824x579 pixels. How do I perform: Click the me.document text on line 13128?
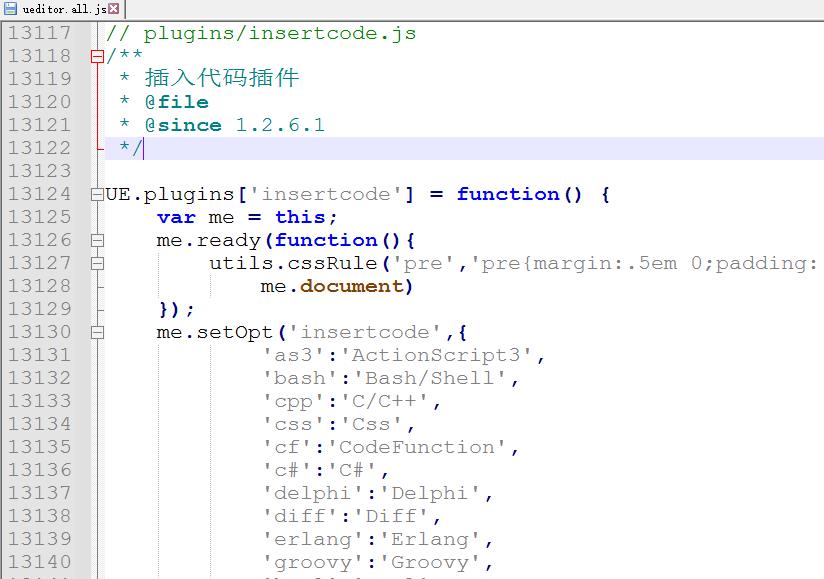pos(336,286)
